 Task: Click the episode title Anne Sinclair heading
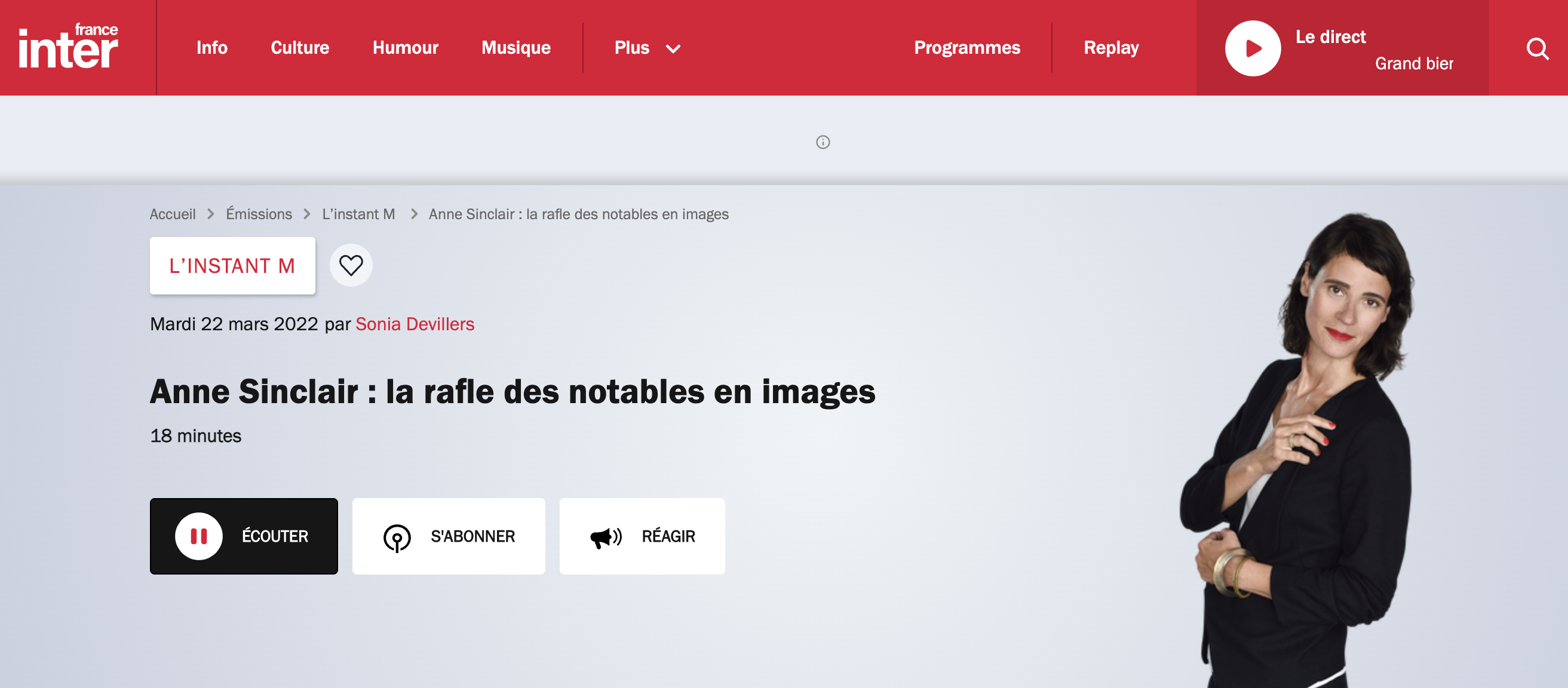[513, 392]
